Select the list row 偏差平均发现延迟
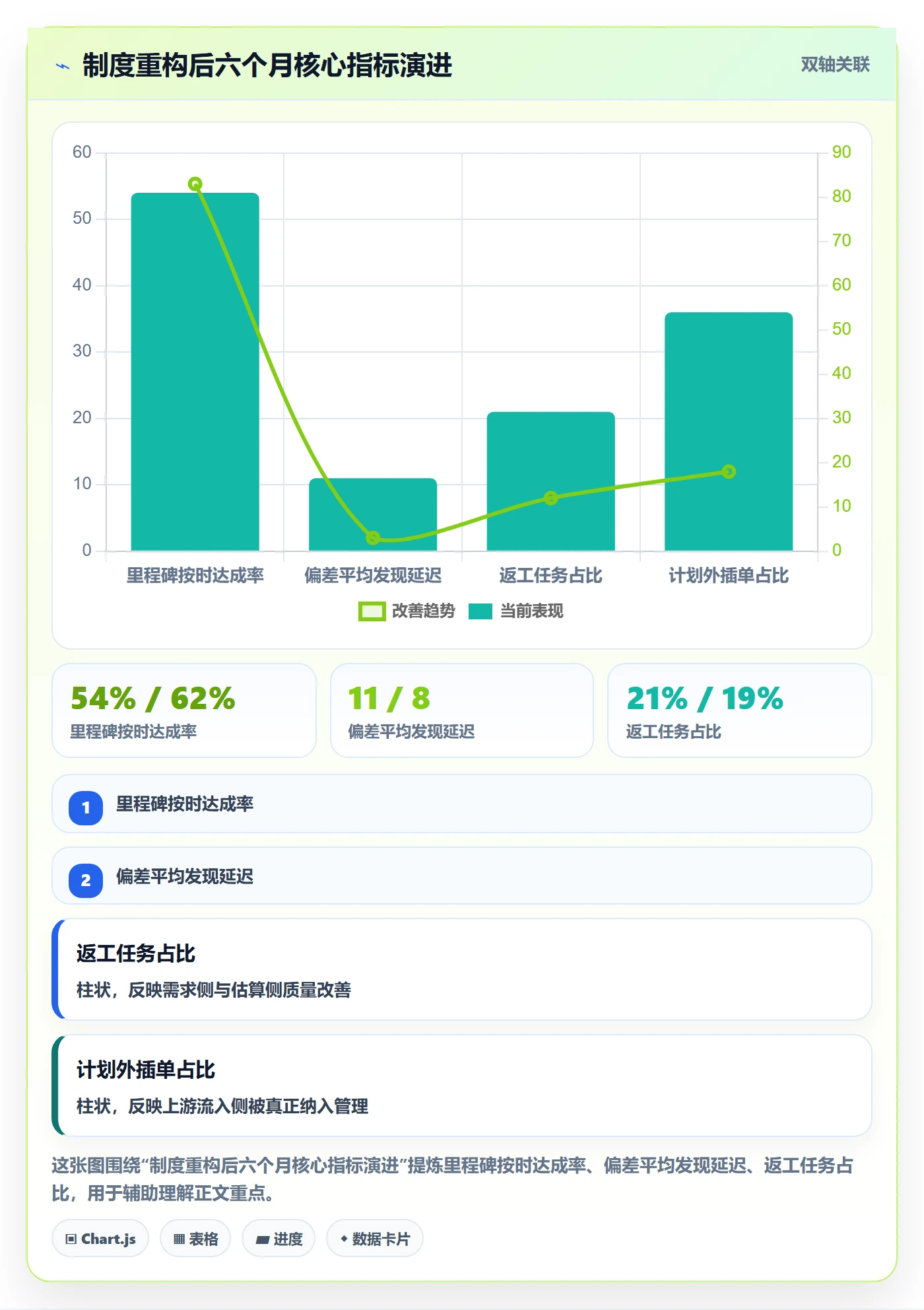The image size is (924, 1310). (x=462, y=876)
